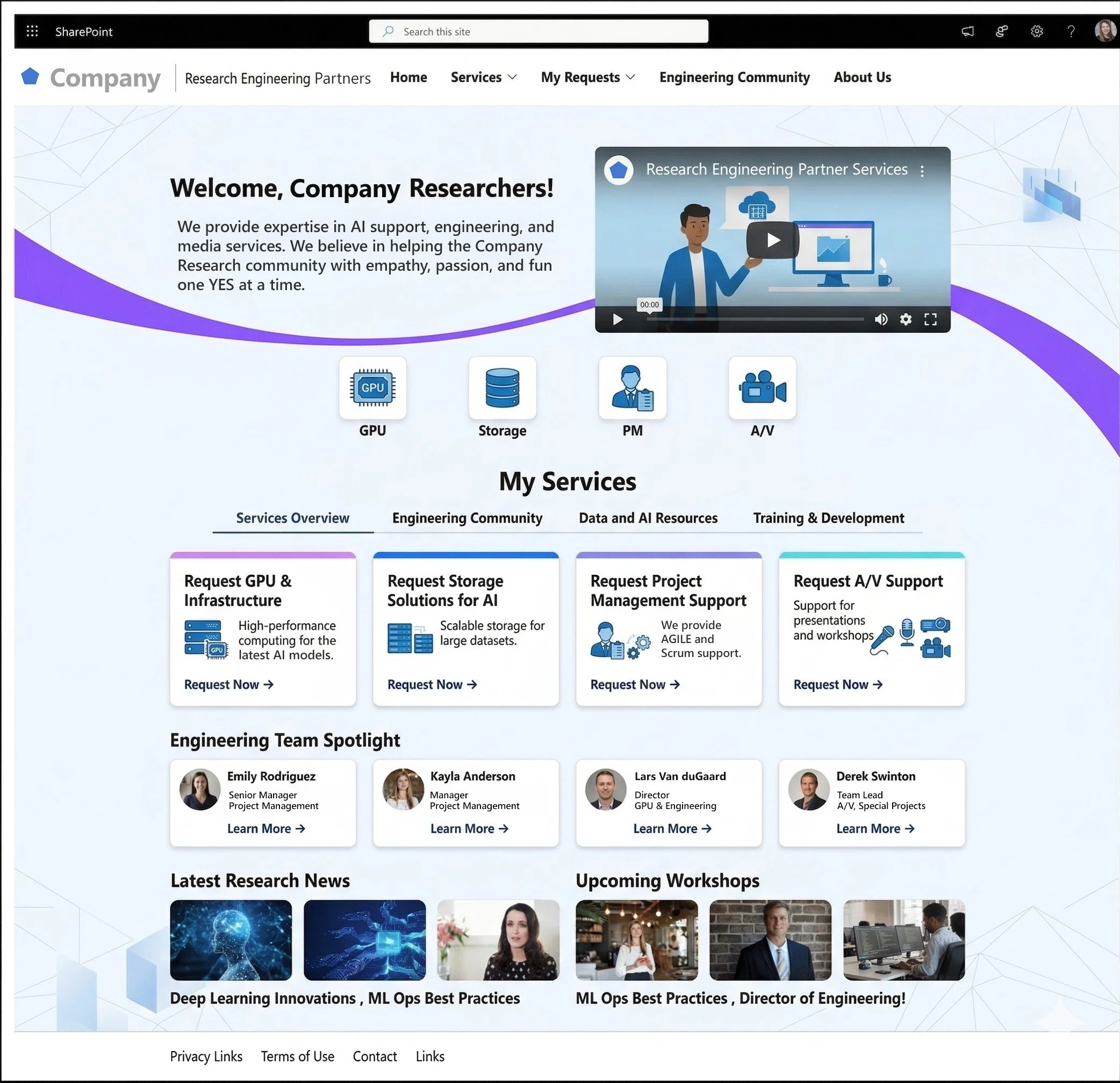
Task: Click the GPU chip quick link icon
Action: point(372,388)
